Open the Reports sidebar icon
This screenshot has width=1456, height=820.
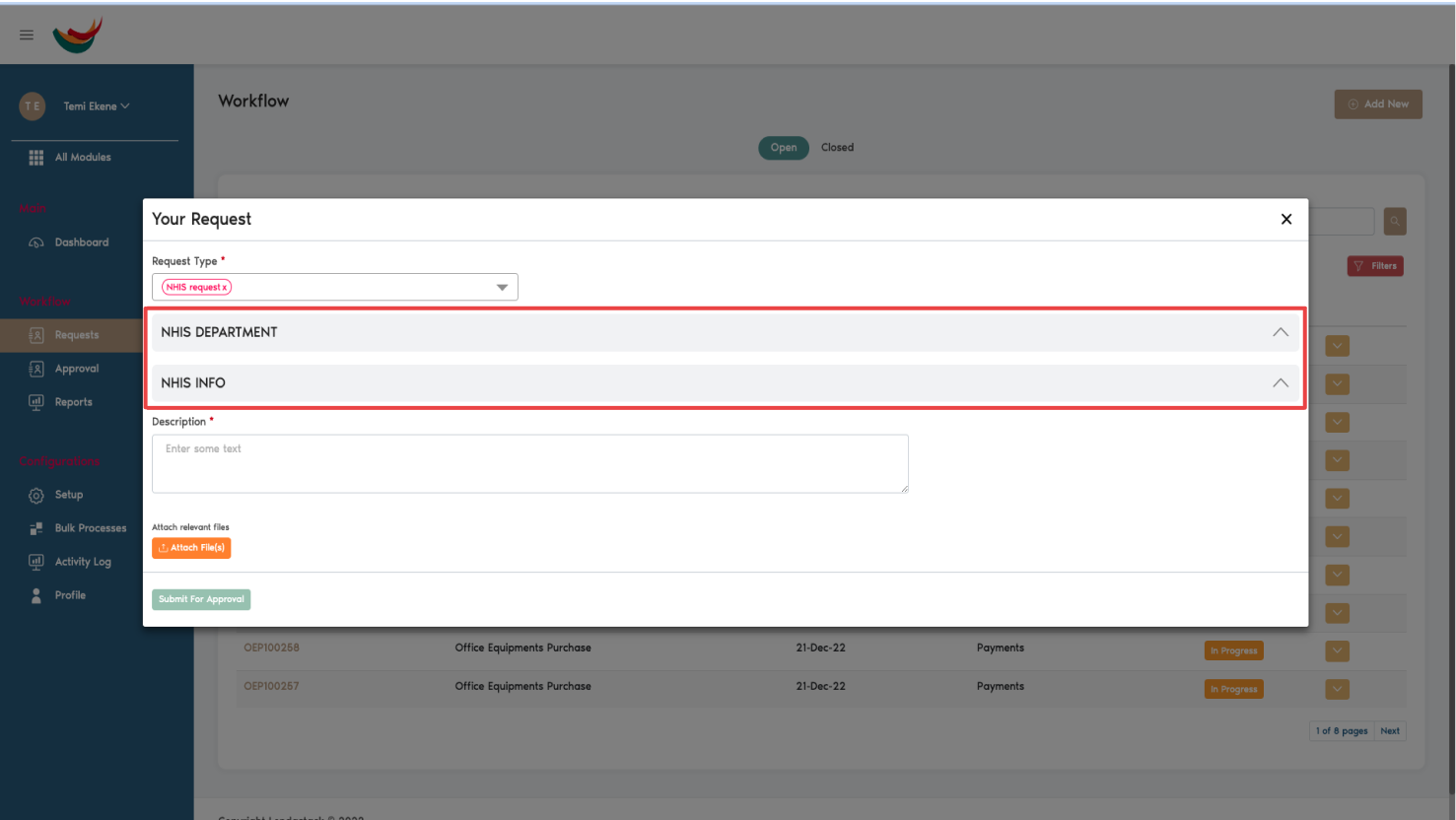(36, 401)
